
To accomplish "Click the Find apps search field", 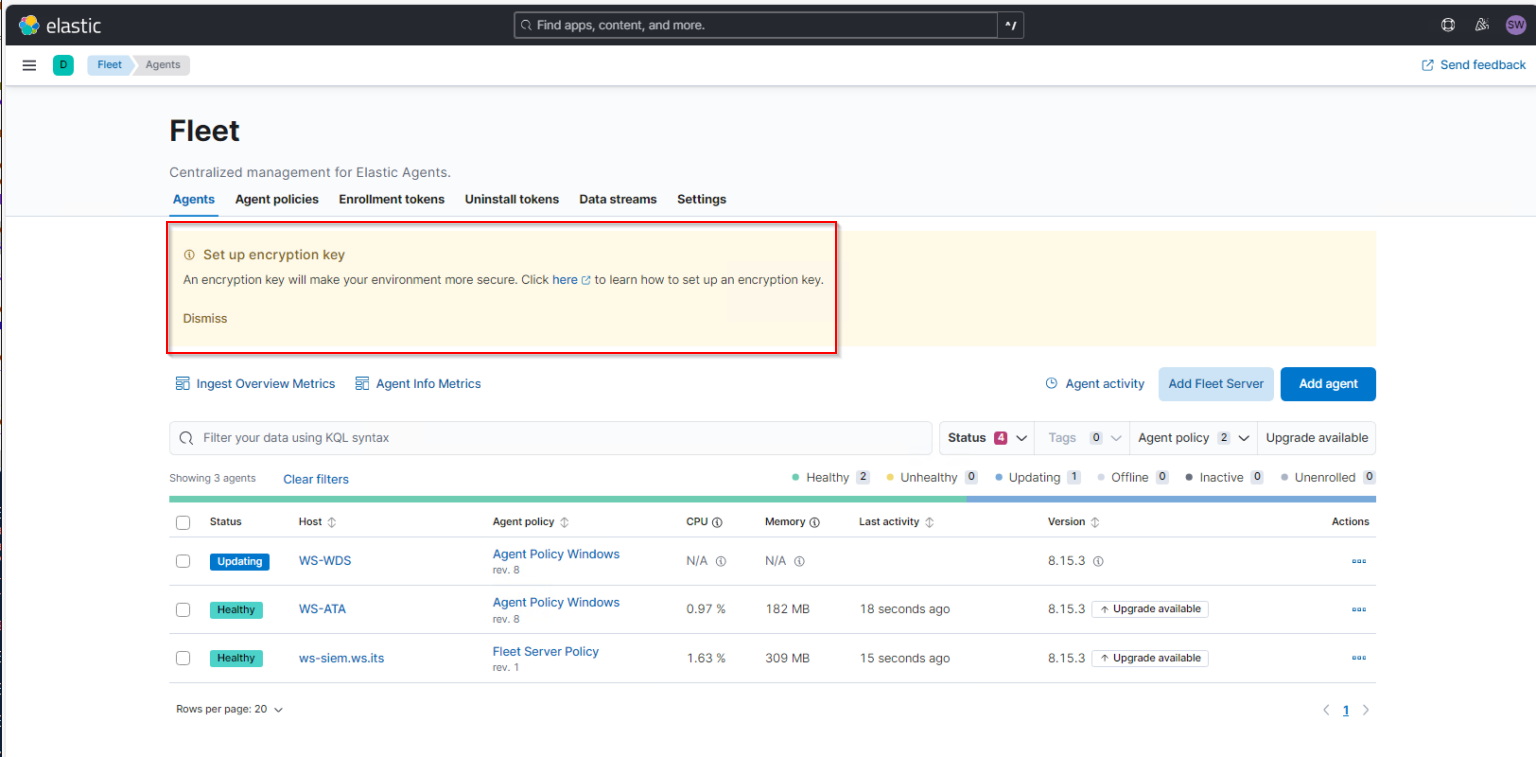I will [x=757, y=25].
